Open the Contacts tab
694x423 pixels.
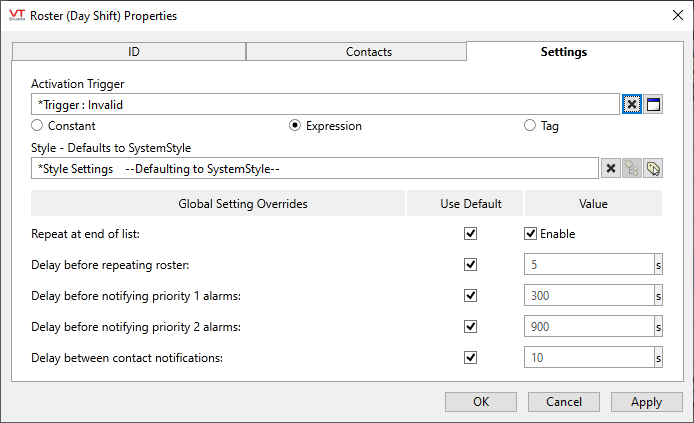click(355, 52)
